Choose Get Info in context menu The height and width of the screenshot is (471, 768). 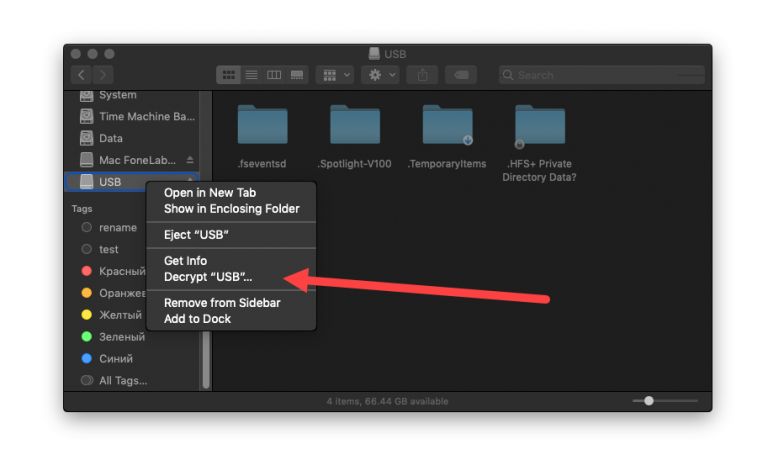[x=185, y=261]
